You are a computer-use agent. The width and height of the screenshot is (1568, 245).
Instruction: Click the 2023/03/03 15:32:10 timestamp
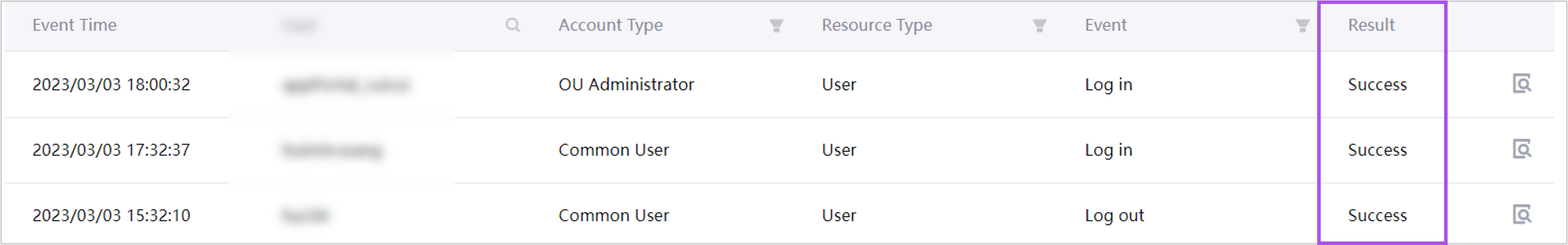click(111, 216)
